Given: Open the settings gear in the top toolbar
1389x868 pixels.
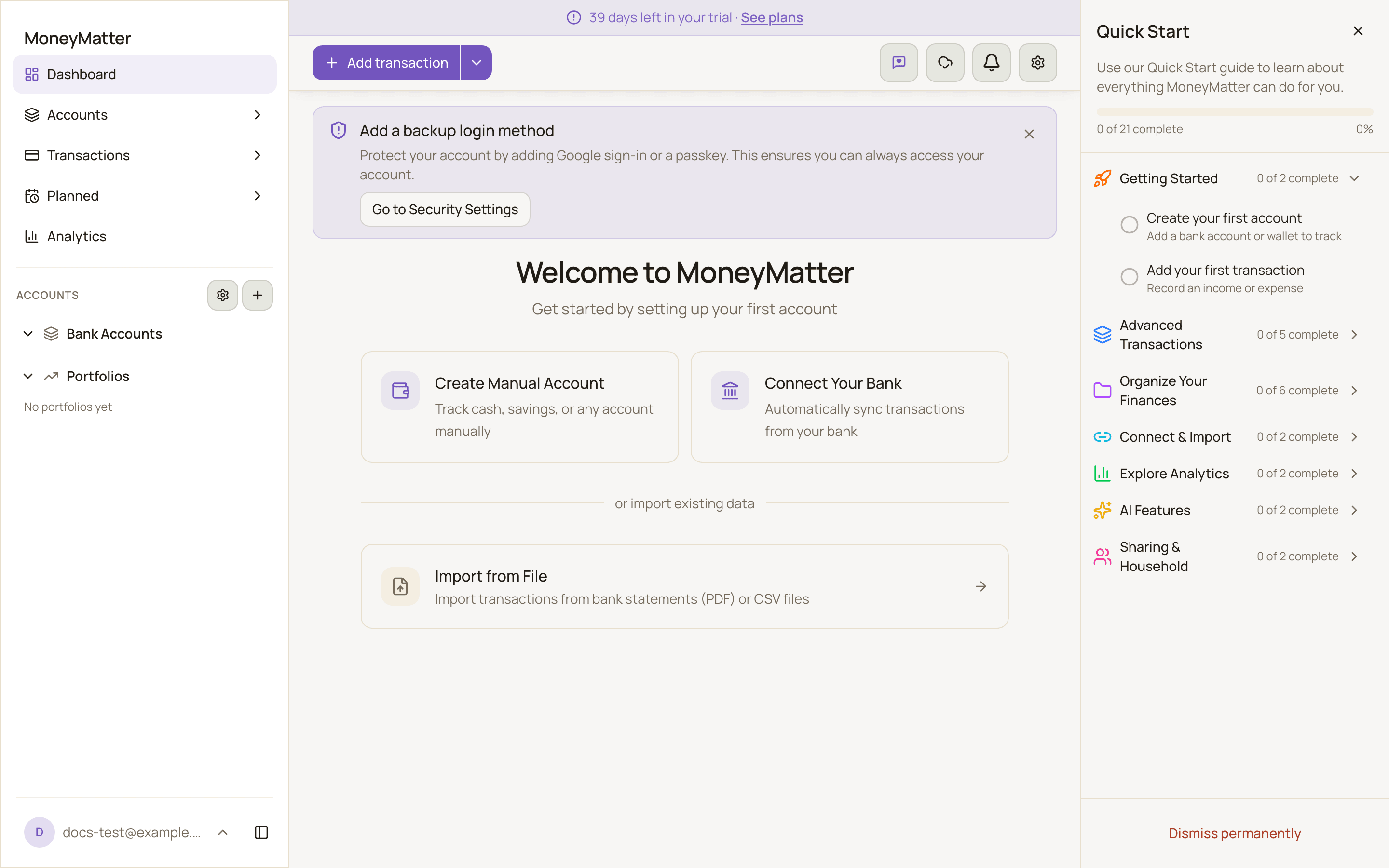Looking at the screenshot, I should 1037,63.
